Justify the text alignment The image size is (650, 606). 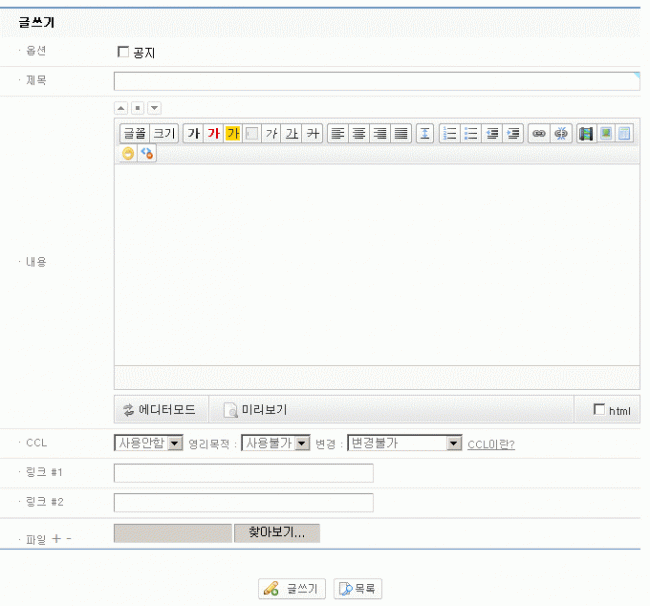(401, 133)
